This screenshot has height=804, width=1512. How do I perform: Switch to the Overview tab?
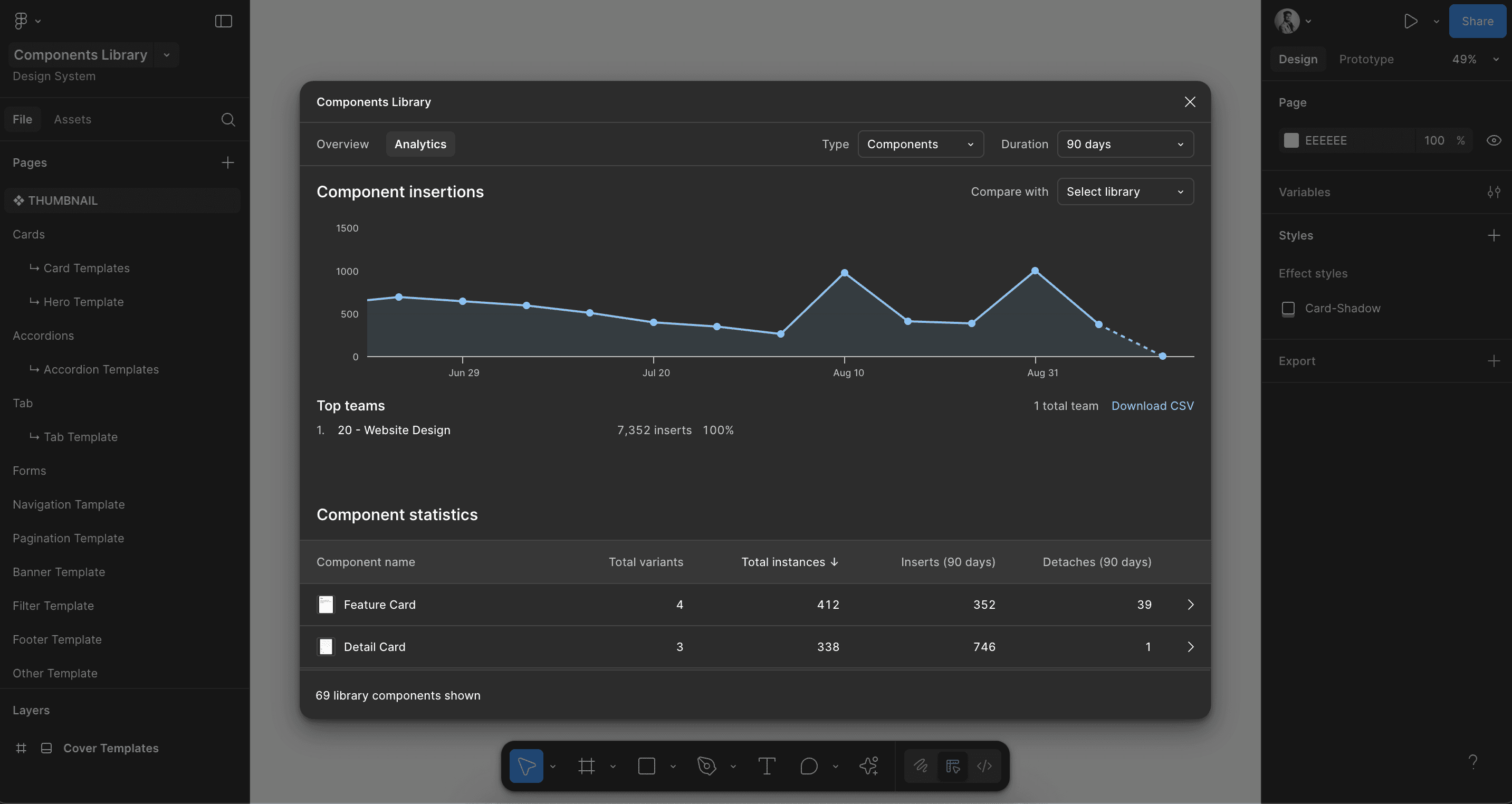pos(343,145)
